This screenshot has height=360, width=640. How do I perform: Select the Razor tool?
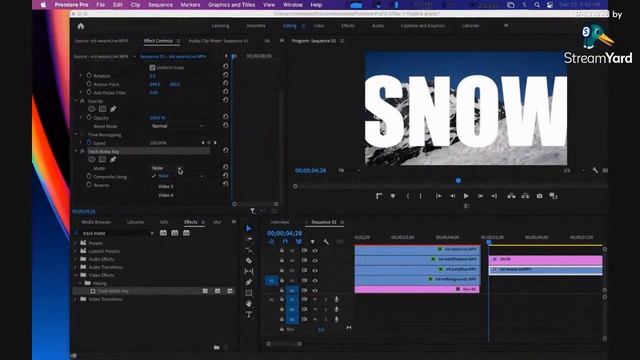tap(249, 260)
